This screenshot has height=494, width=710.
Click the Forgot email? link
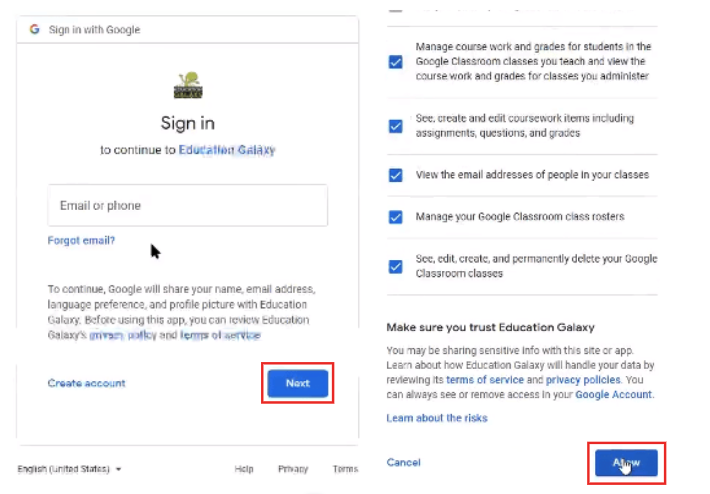81,240
